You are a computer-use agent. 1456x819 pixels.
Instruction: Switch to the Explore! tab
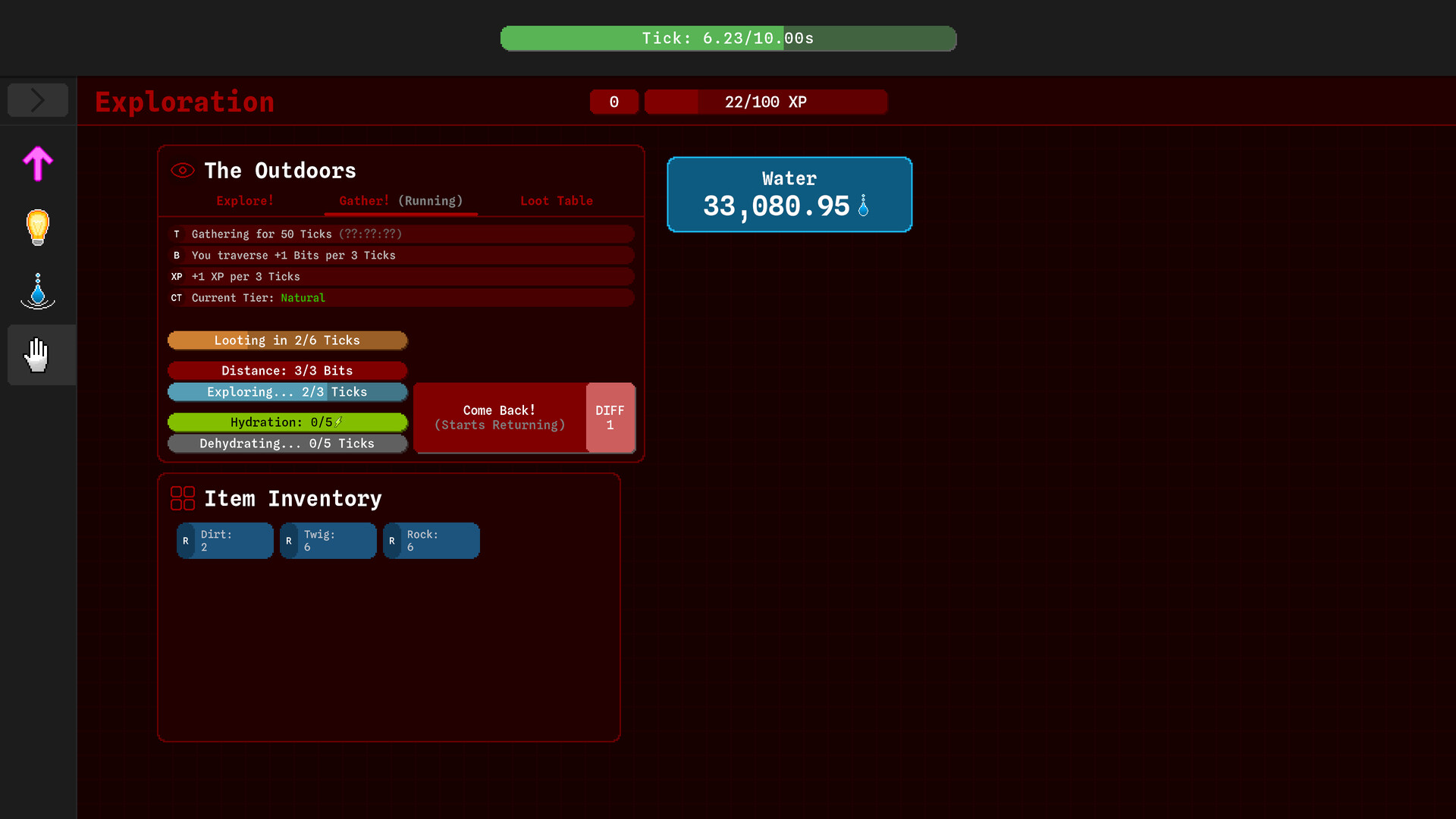tap(244, 201)
